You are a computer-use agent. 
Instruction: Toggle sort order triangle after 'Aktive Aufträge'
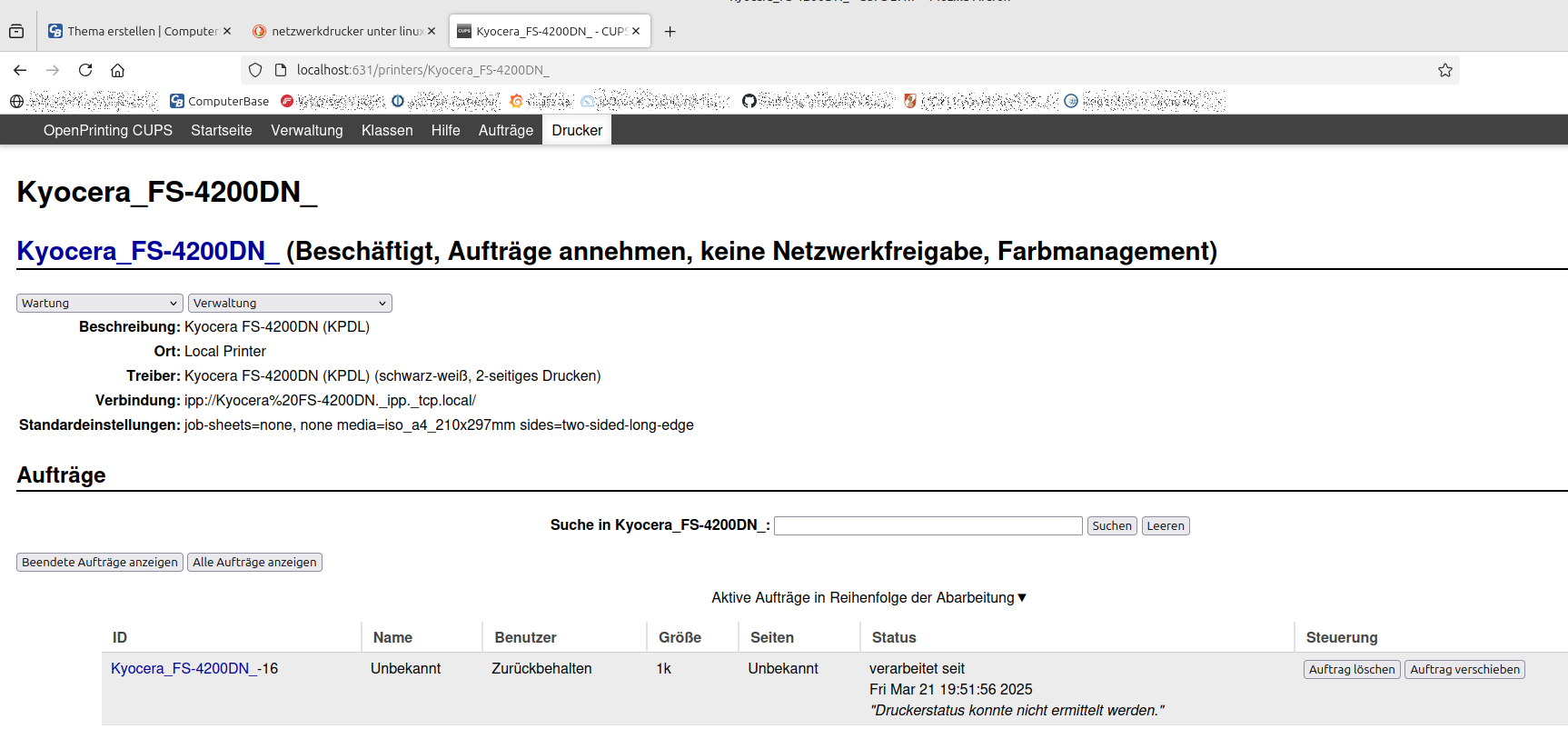(x=1022, y=597)
